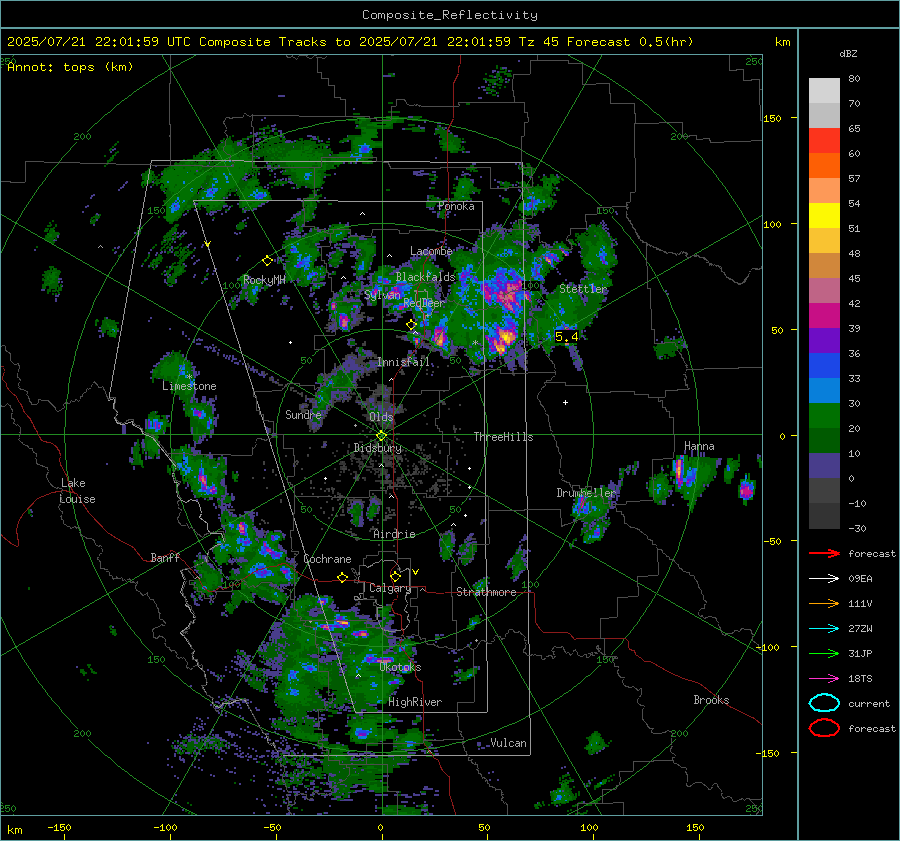Image resolution: width=900 pixels, height=841 pixels.
Task: Click the RedDeer city label
Action: point(424,303)
